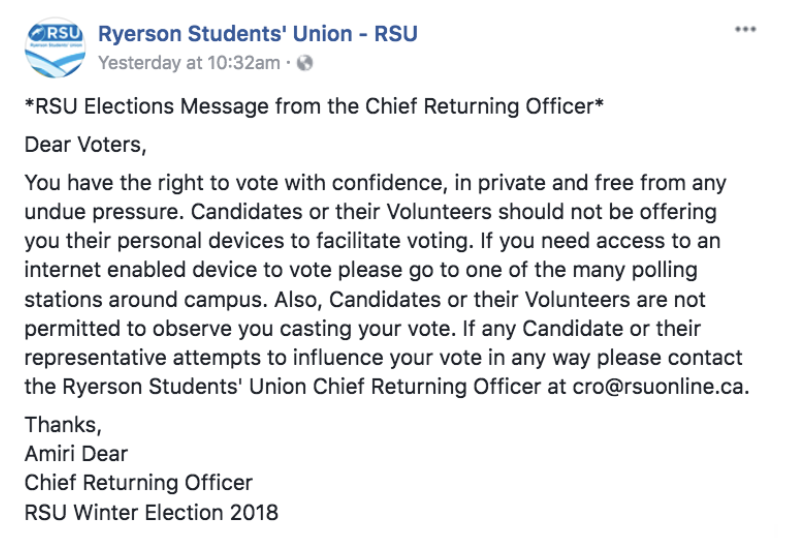Click the 'Thanks,' closing line
Image resolution: width=788 pixels, height=538 pixels.
click(x=63, y=425)
